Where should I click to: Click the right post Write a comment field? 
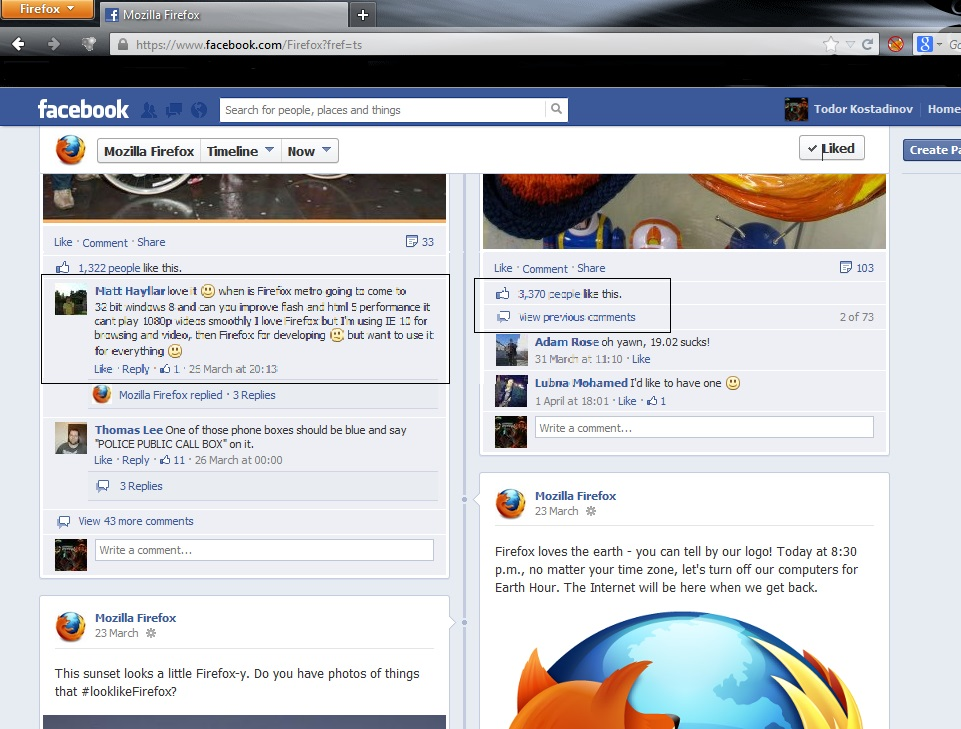(x=704, y=427)
